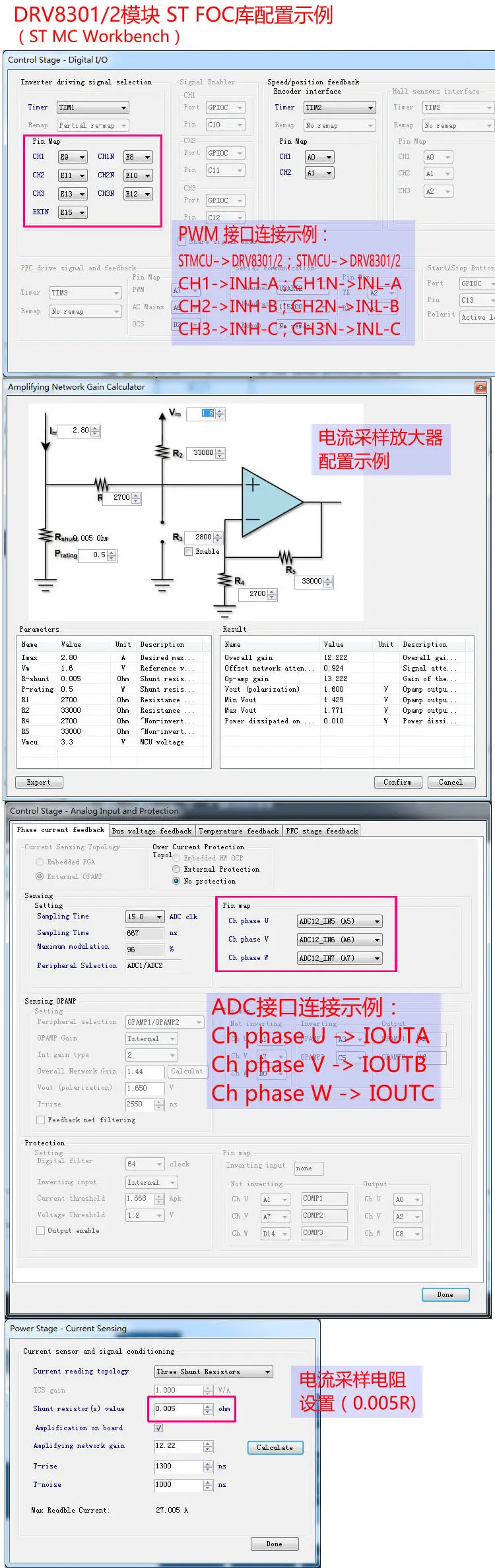
Task: Click the Amplifying network gain 12.22 spinner
Action: pos(208,1446)
